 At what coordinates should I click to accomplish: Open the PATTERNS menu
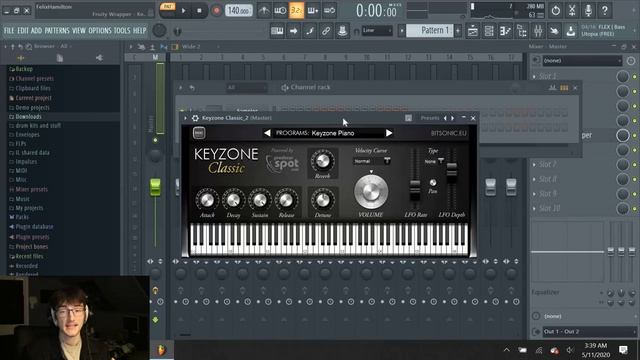pos(57,31)
